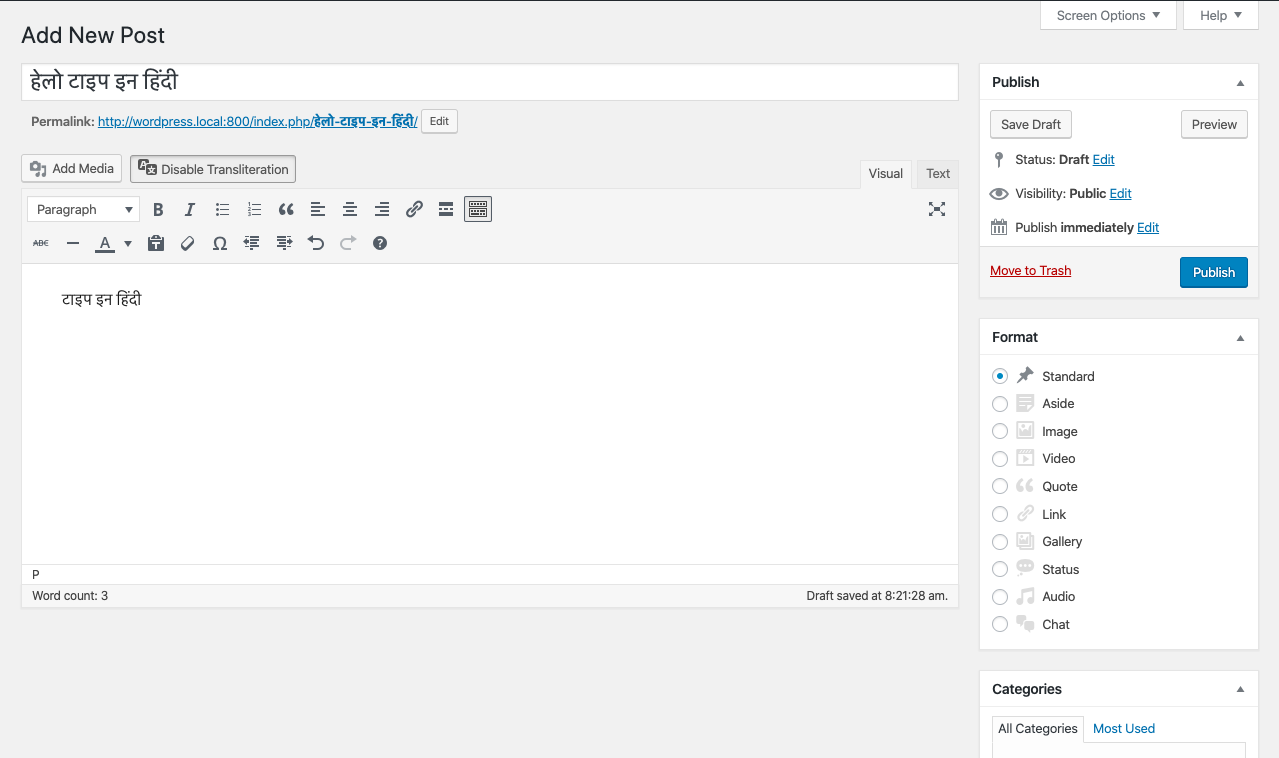This screenshot has width=1279, height=758.
Task: Click the blue Publish button
Action: [x=1214, y=272]
